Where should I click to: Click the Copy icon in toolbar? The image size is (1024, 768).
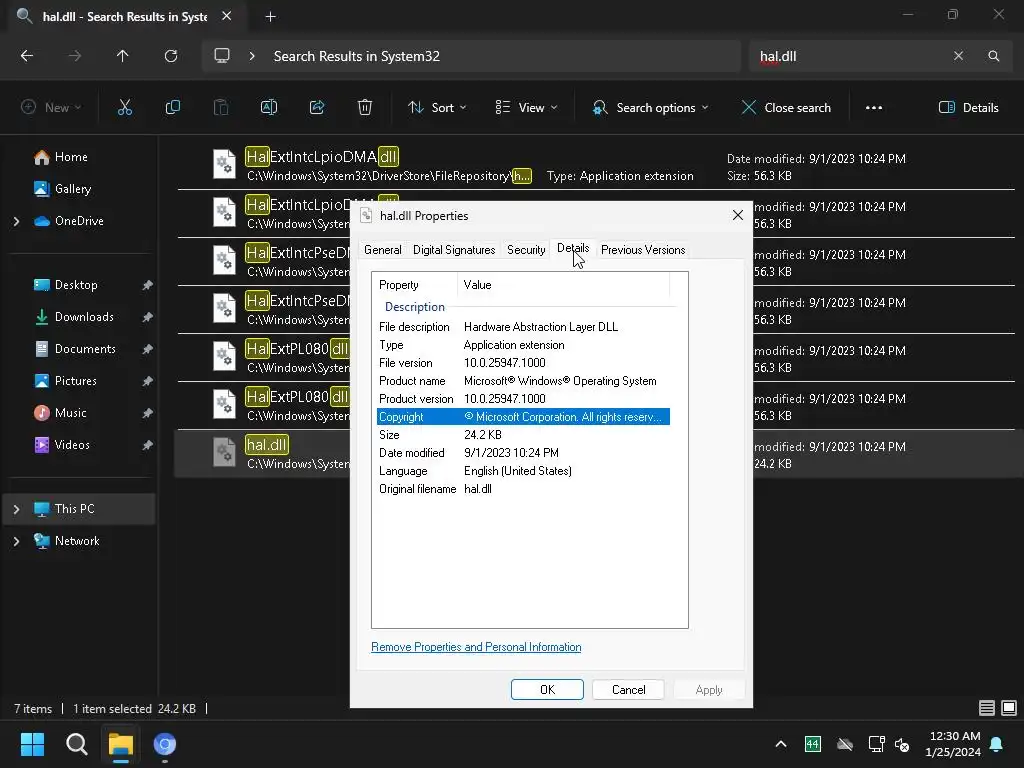pyautogui.click(x=172, y=108)
